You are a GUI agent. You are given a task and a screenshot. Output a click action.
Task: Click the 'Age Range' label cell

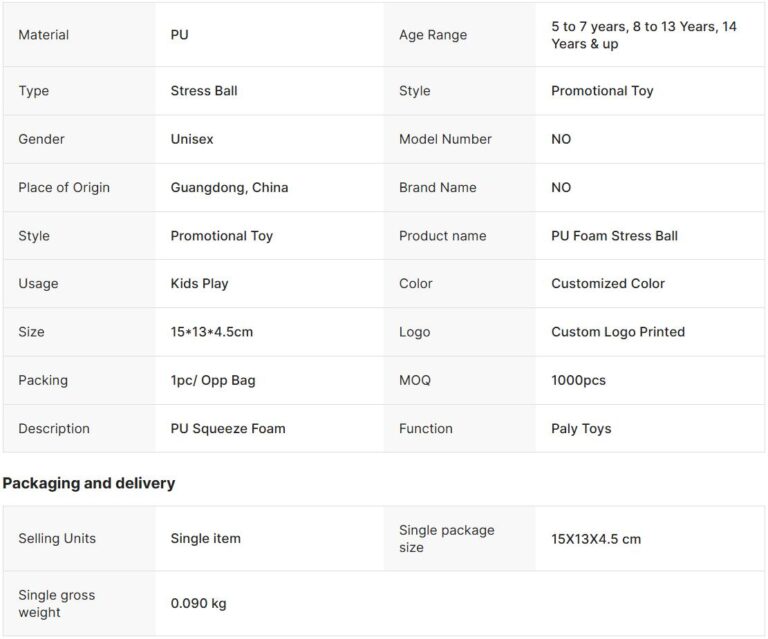432,35
